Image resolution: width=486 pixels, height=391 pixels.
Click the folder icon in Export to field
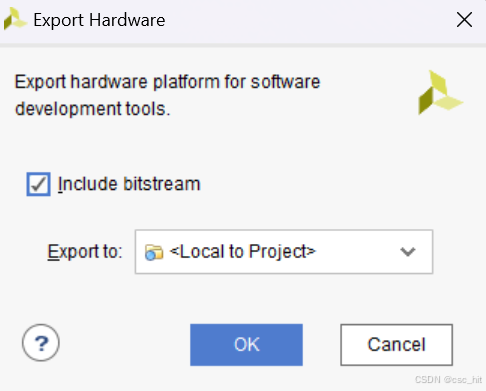pyautogui.click(x=154, y=252)
